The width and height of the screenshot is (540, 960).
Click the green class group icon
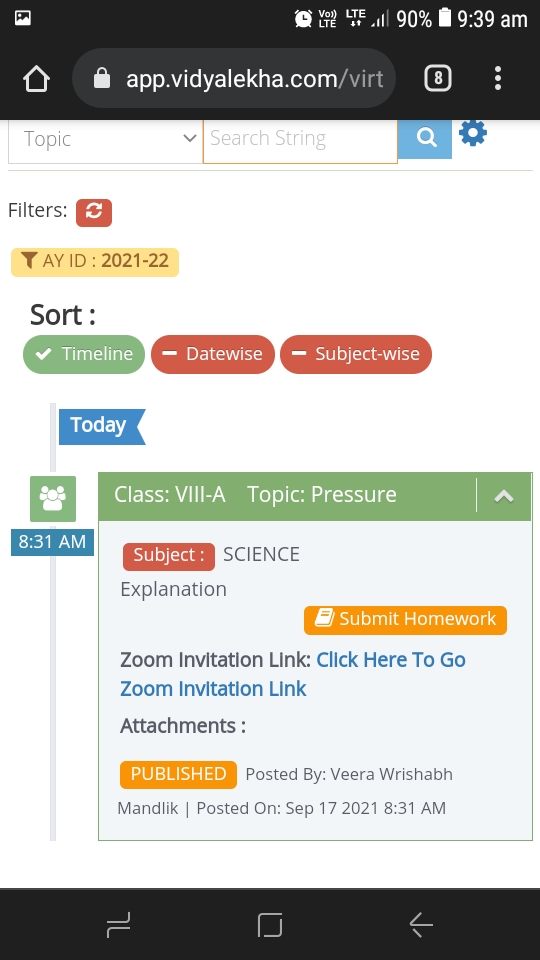coord(53,498)
